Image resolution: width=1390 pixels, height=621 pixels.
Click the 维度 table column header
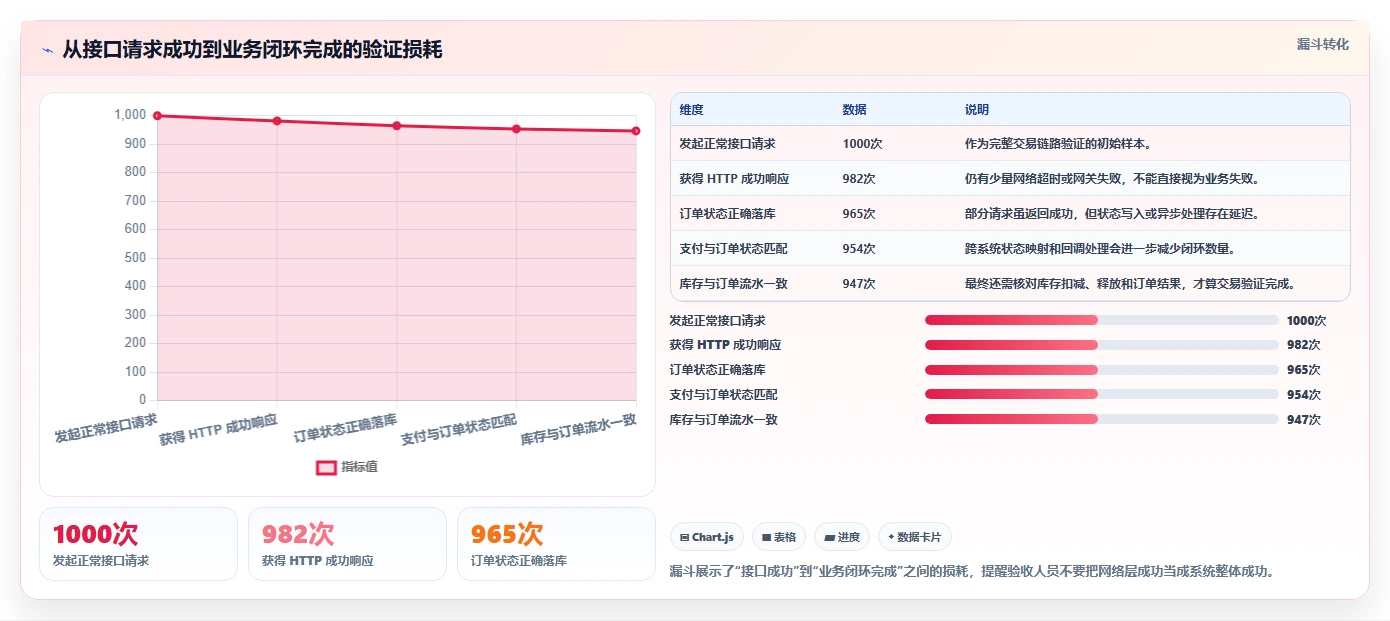(x=691, y=110)
